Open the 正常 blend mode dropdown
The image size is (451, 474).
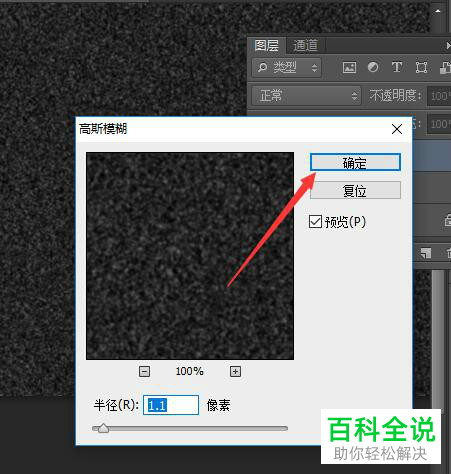coord(306,96)
